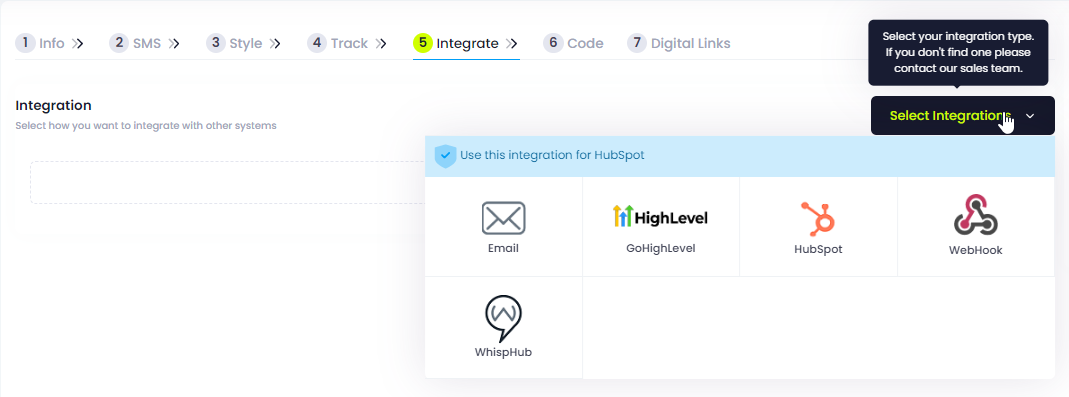Click the empty dashed integration box
Image resolution: width=1069 pixels, height=397 pixels.
[x=228, y=183]
